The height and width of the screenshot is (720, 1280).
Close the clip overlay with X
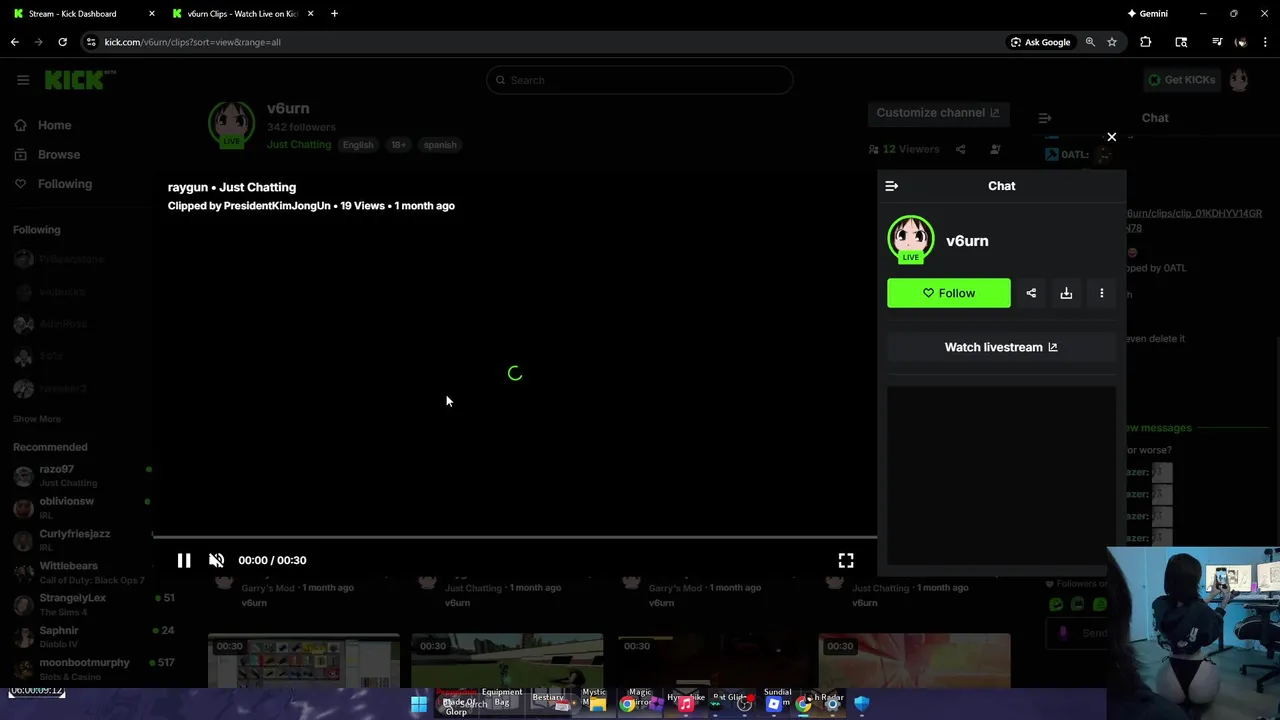coord(1111,137)
